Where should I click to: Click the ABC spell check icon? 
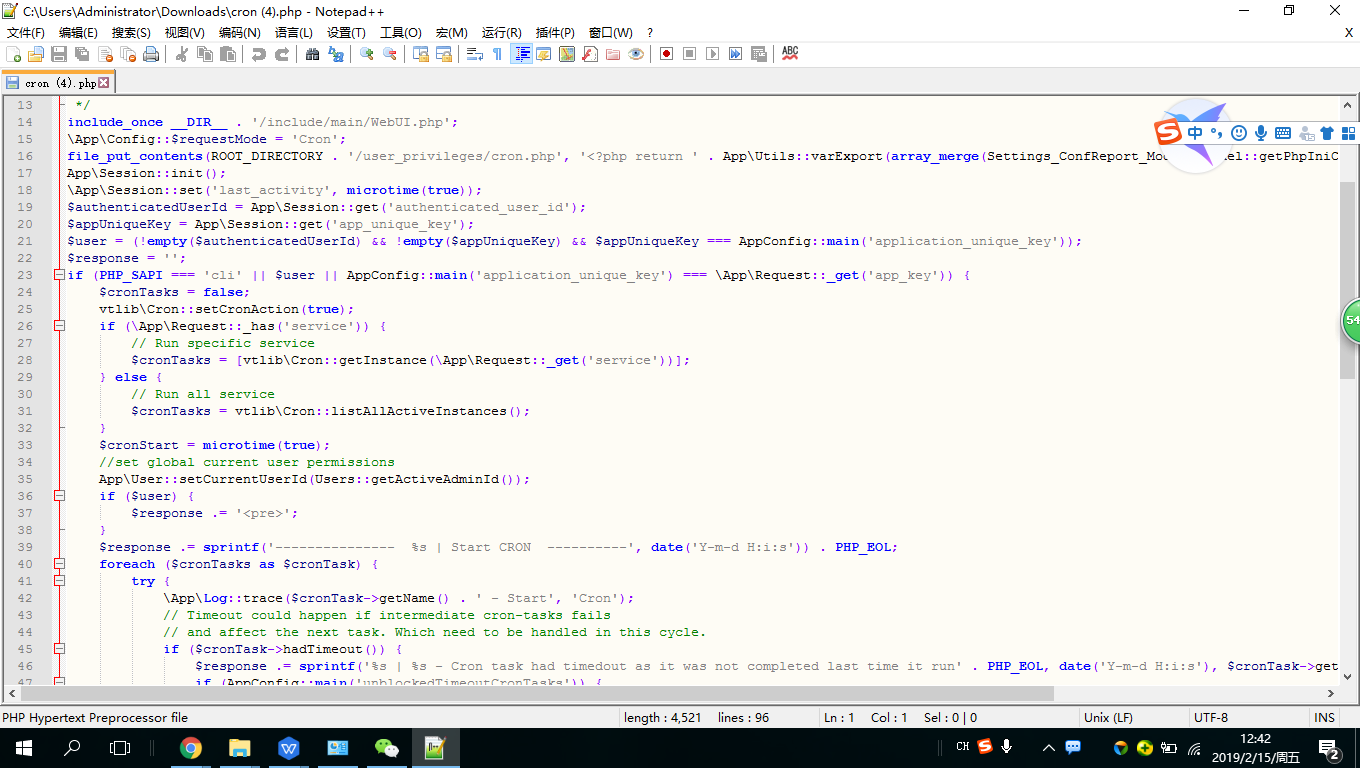coord(789,54)
